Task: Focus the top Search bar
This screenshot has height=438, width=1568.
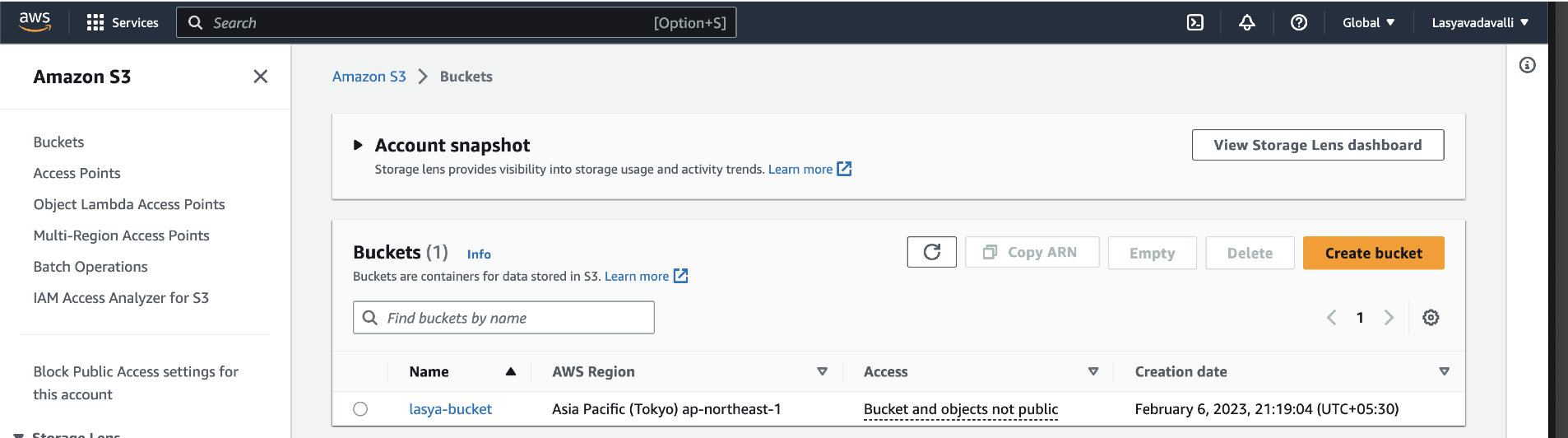Action: click(456, 22)
